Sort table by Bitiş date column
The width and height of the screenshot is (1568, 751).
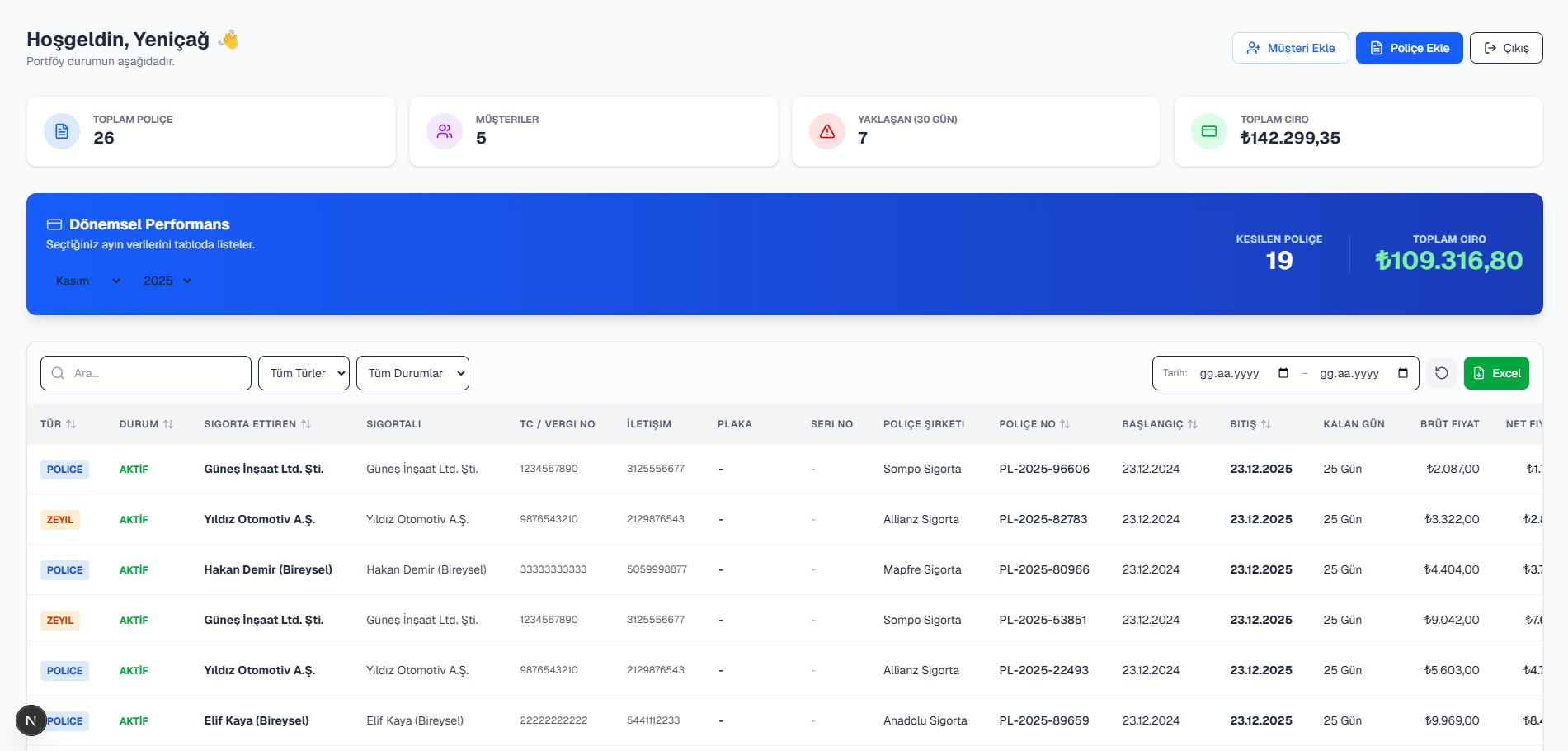pyautogui.click(x=1250, y=424)
